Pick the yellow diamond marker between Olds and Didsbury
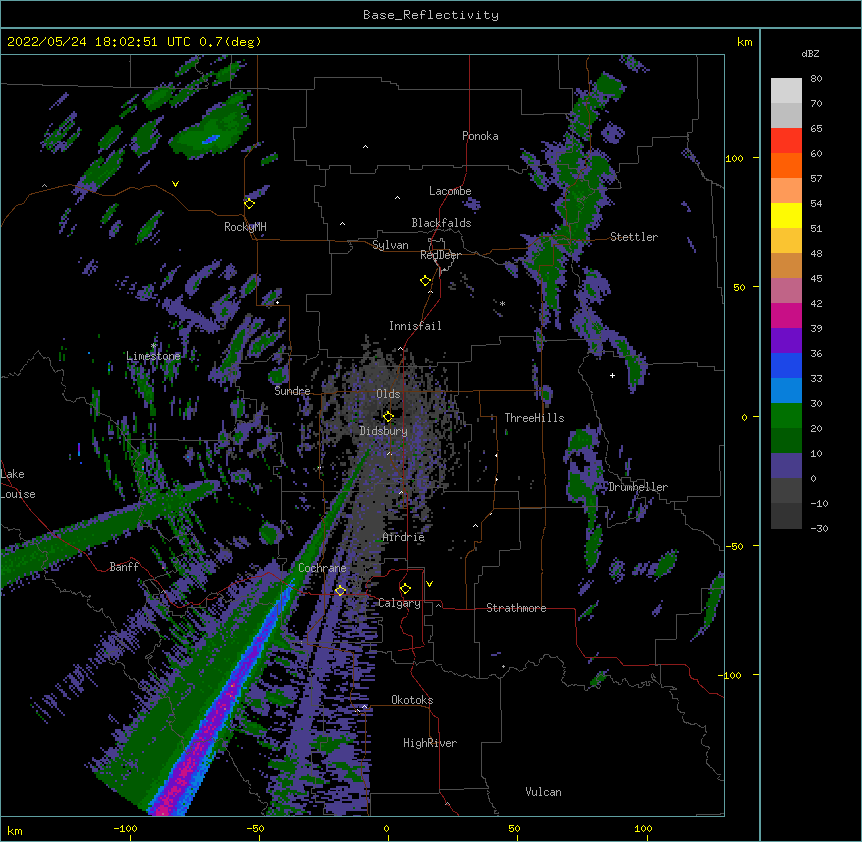Screen dimensions: 862x842 point(388,416)
